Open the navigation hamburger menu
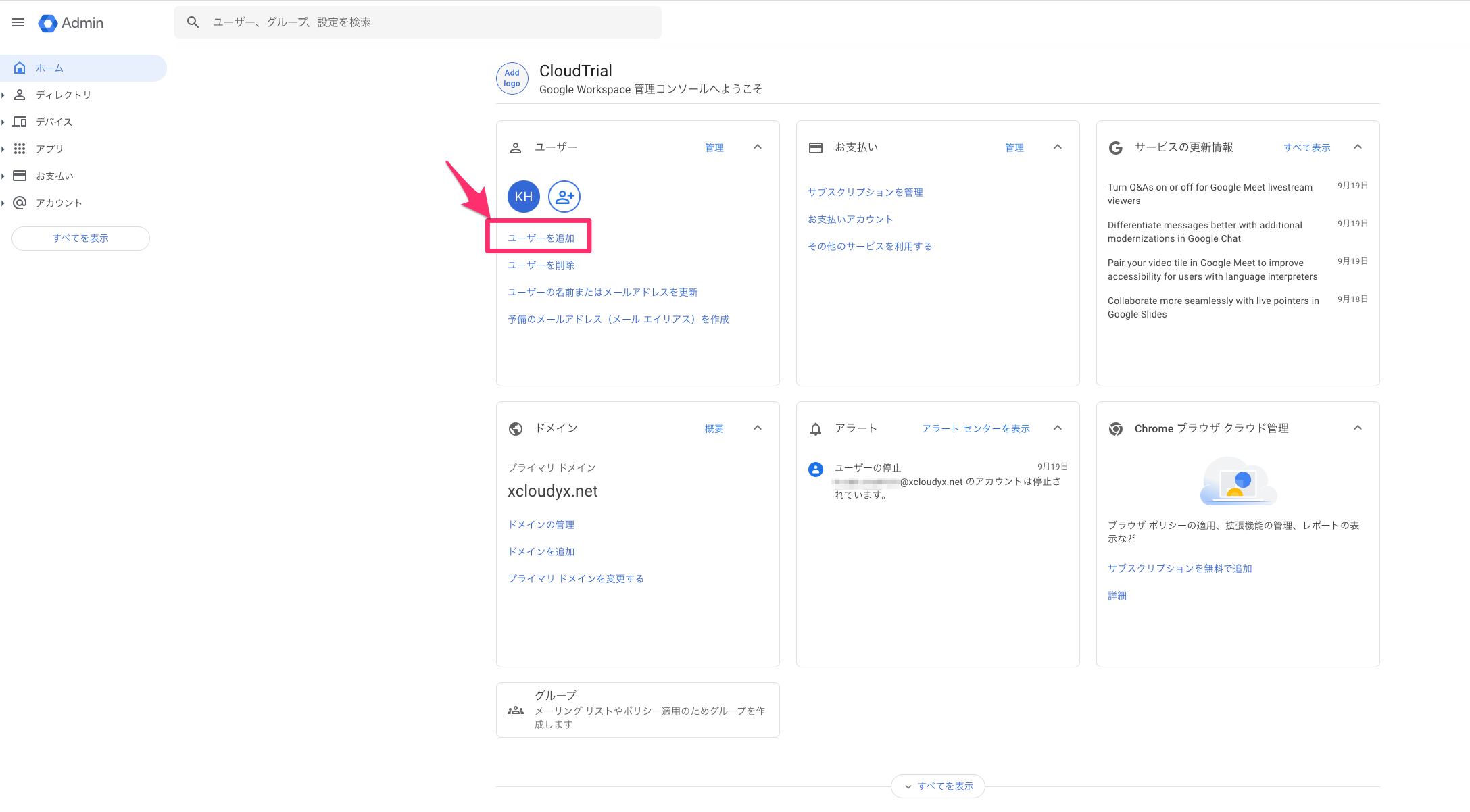 18,22
